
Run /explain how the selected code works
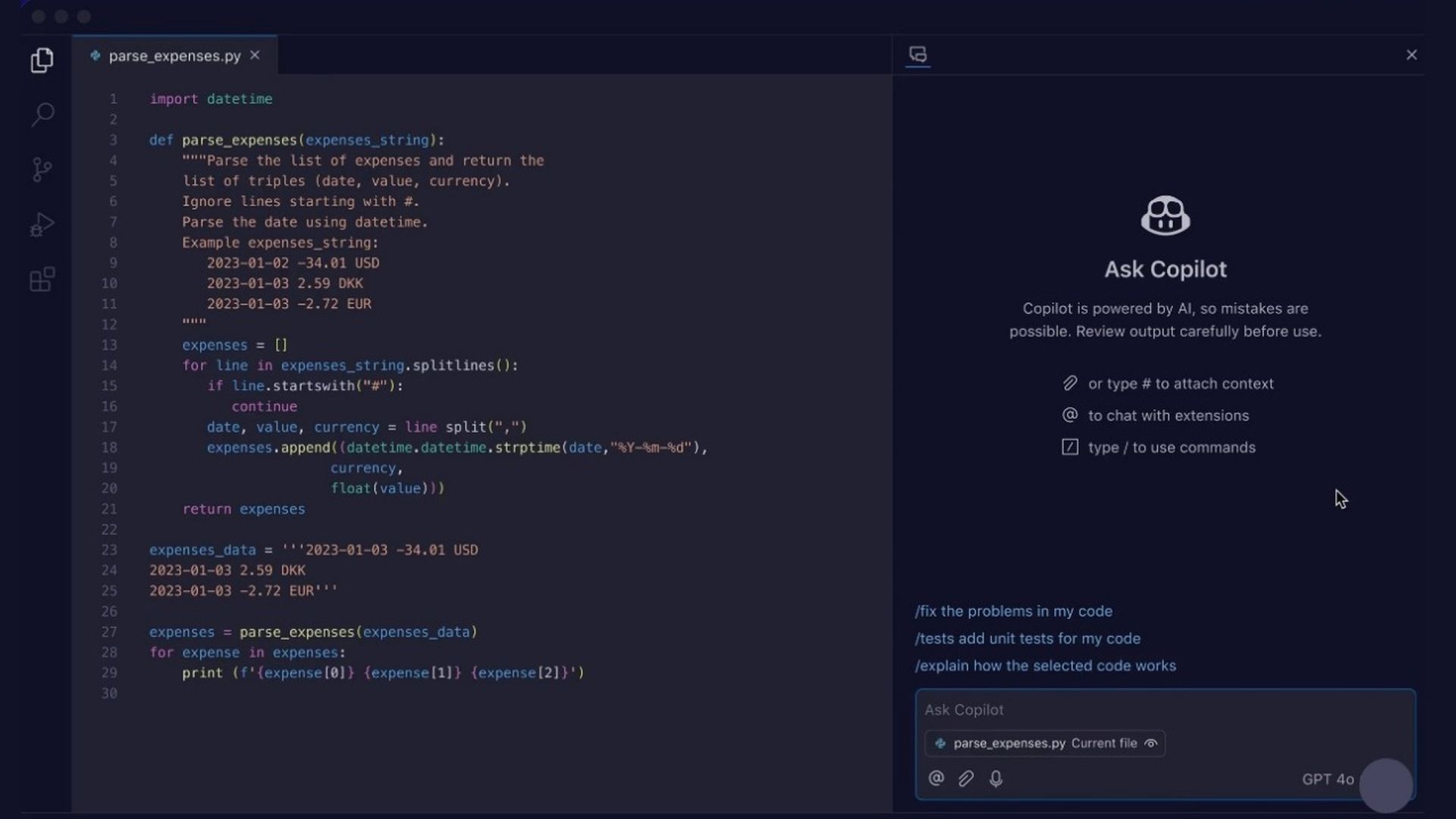1046,666
